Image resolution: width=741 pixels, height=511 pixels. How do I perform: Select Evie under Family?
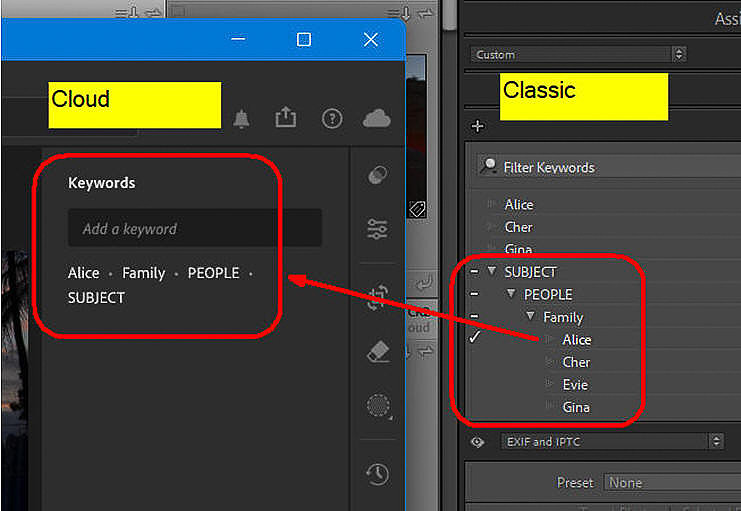575,385
